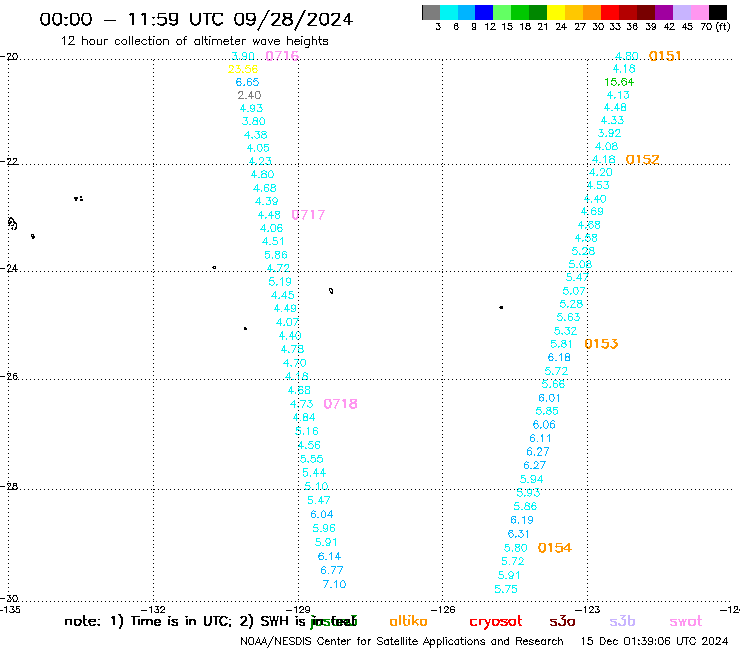Click altika track label 0151
This screenshot has width=740, height=650.
(665, 56)
